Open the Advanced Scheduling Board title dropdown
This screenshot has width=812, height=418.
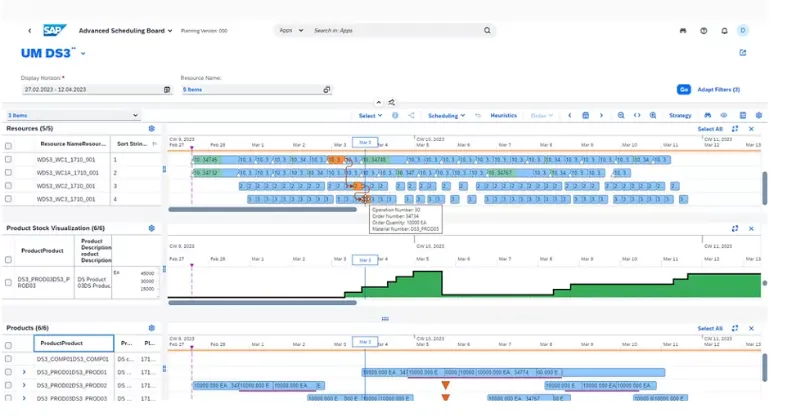(x=125, y=31)
